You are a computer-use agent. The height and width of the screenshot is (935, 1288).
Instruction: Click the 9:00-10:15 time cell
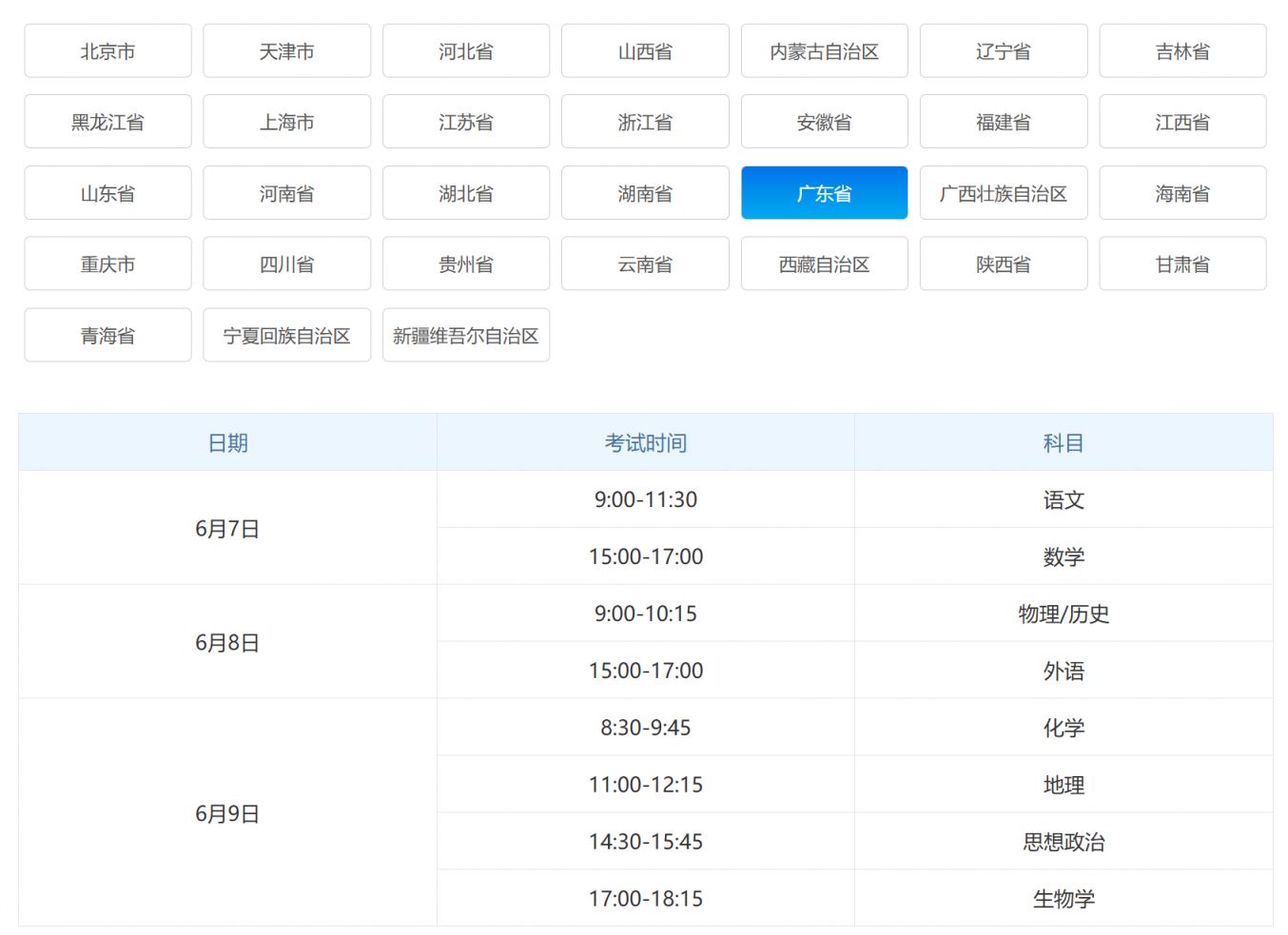(x=646, y=614)
